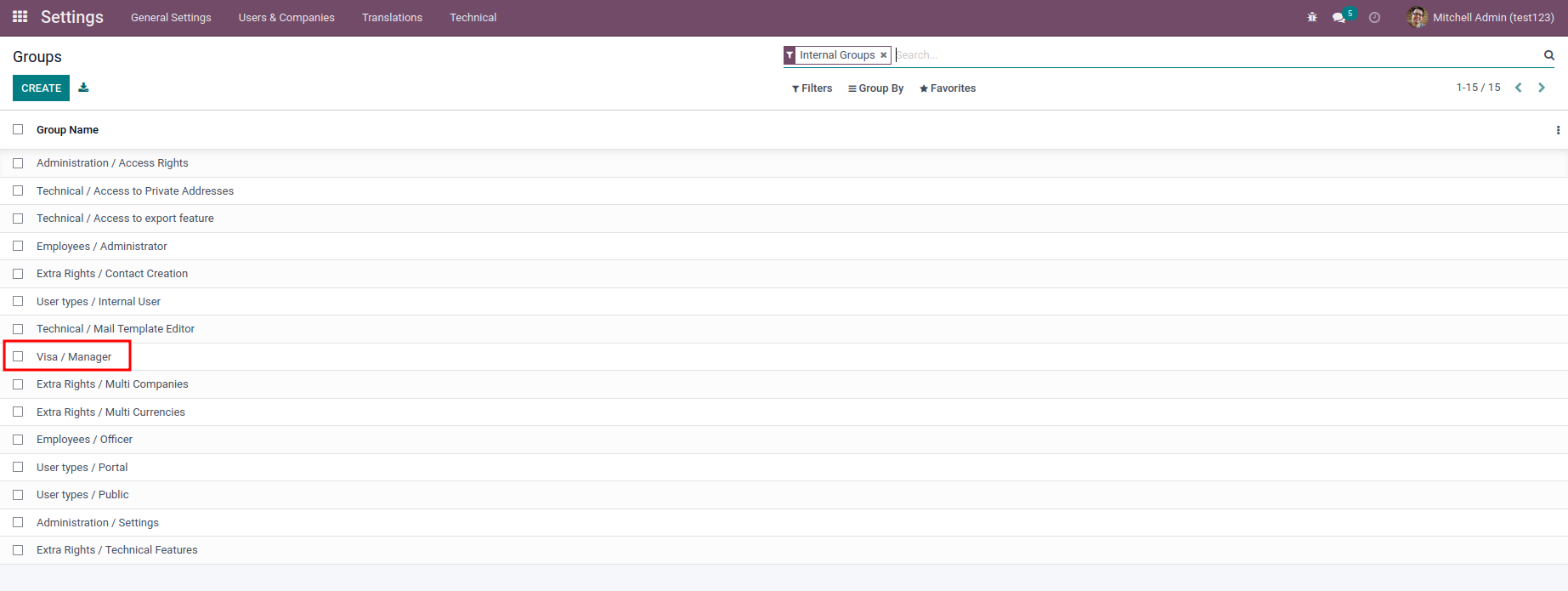This screenshot has width=1568, height=591.
Task: Check User types / Public checkbox
Action: [18, 495]
